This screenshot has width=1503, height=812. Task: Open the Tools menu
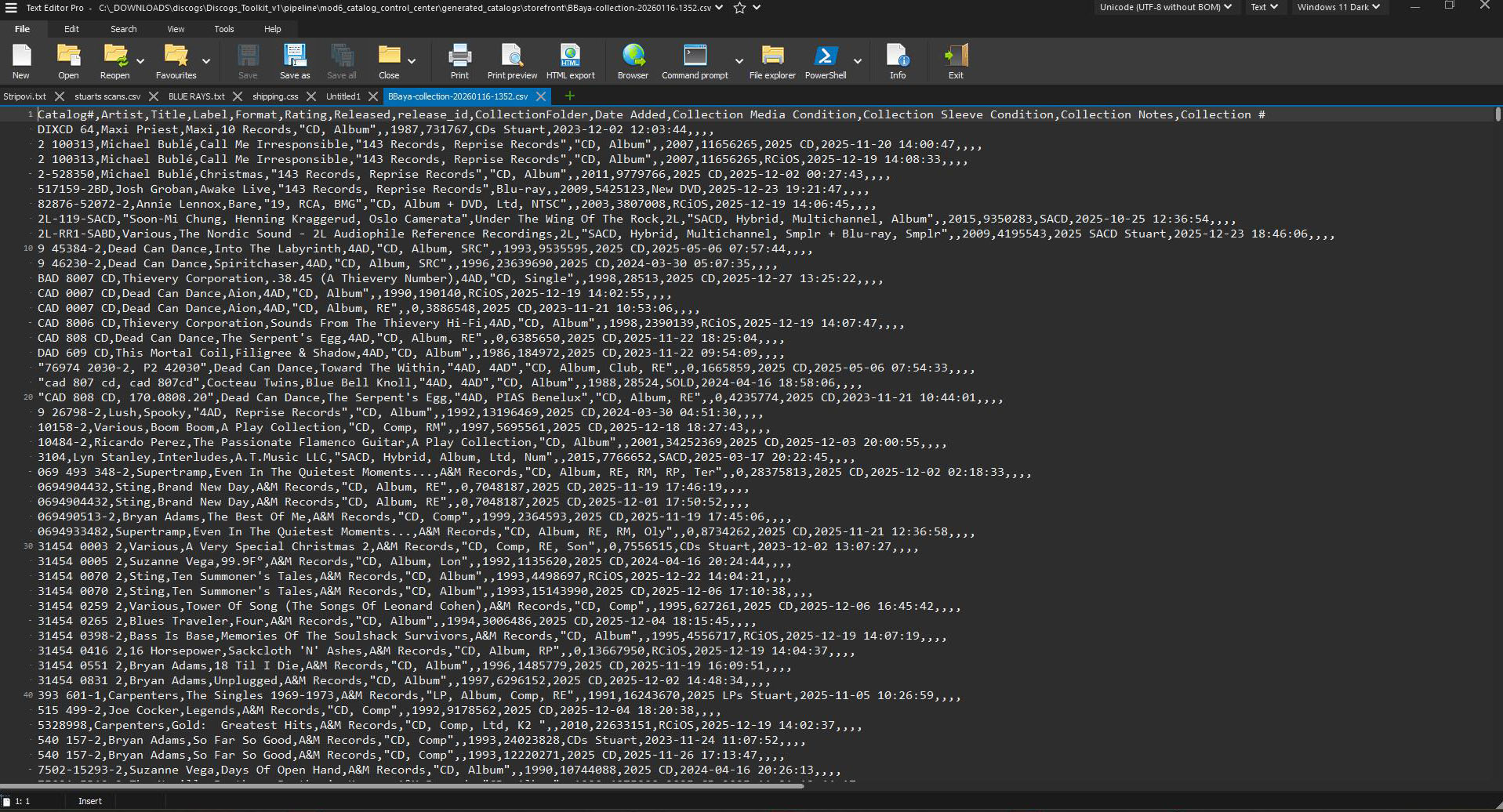coord(224,29)
